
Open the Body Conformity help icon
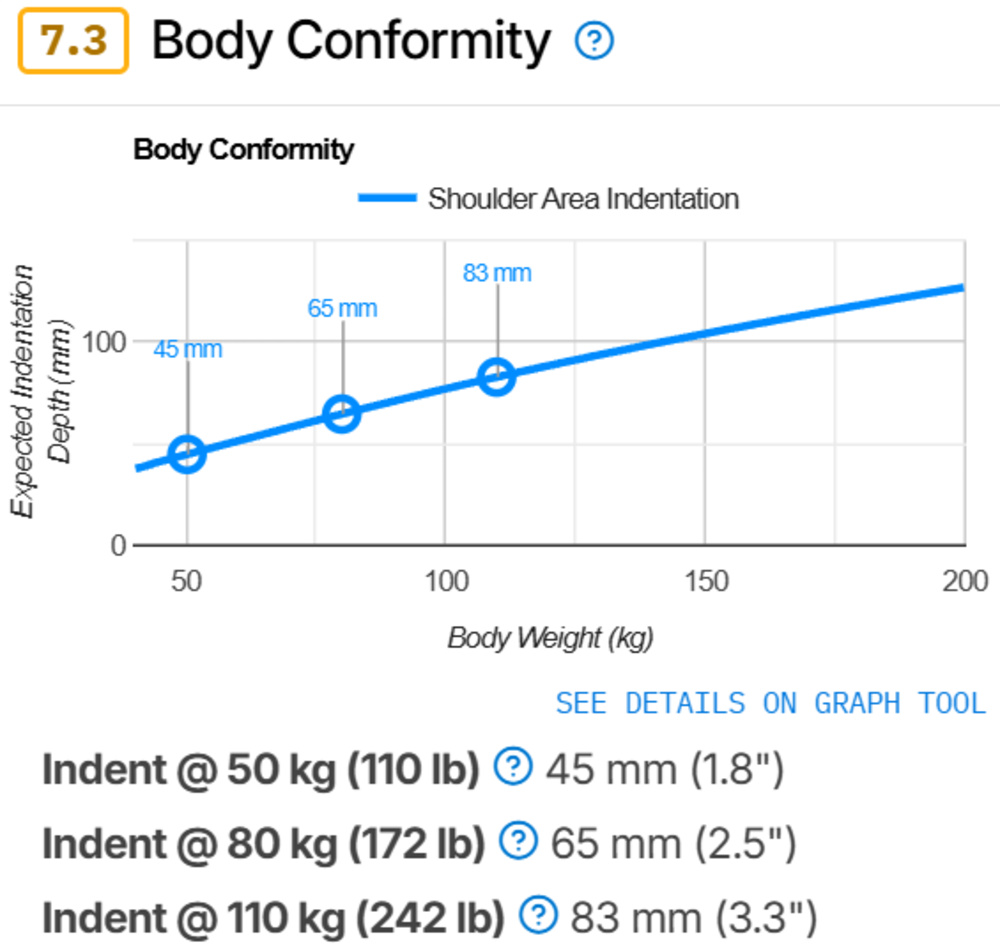[594, 42]
